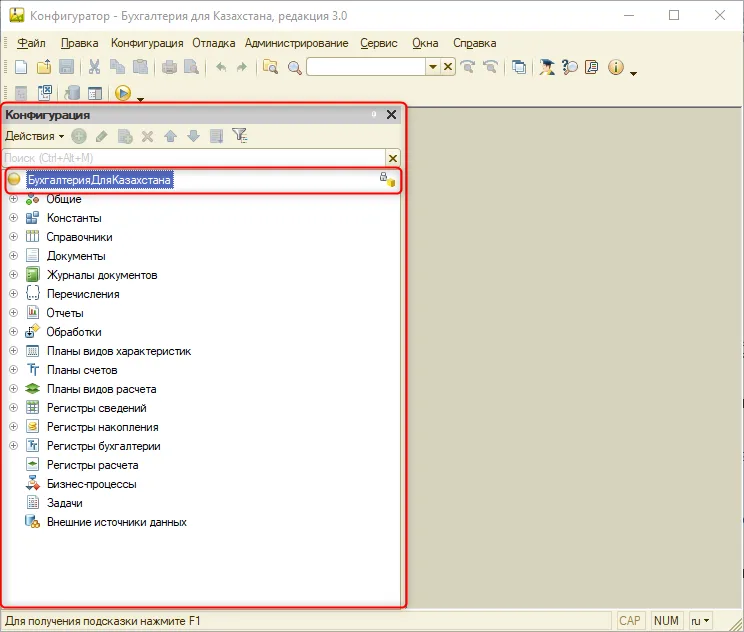Select the БухгалтерияДляКазахстана root node

pos(100,180)
